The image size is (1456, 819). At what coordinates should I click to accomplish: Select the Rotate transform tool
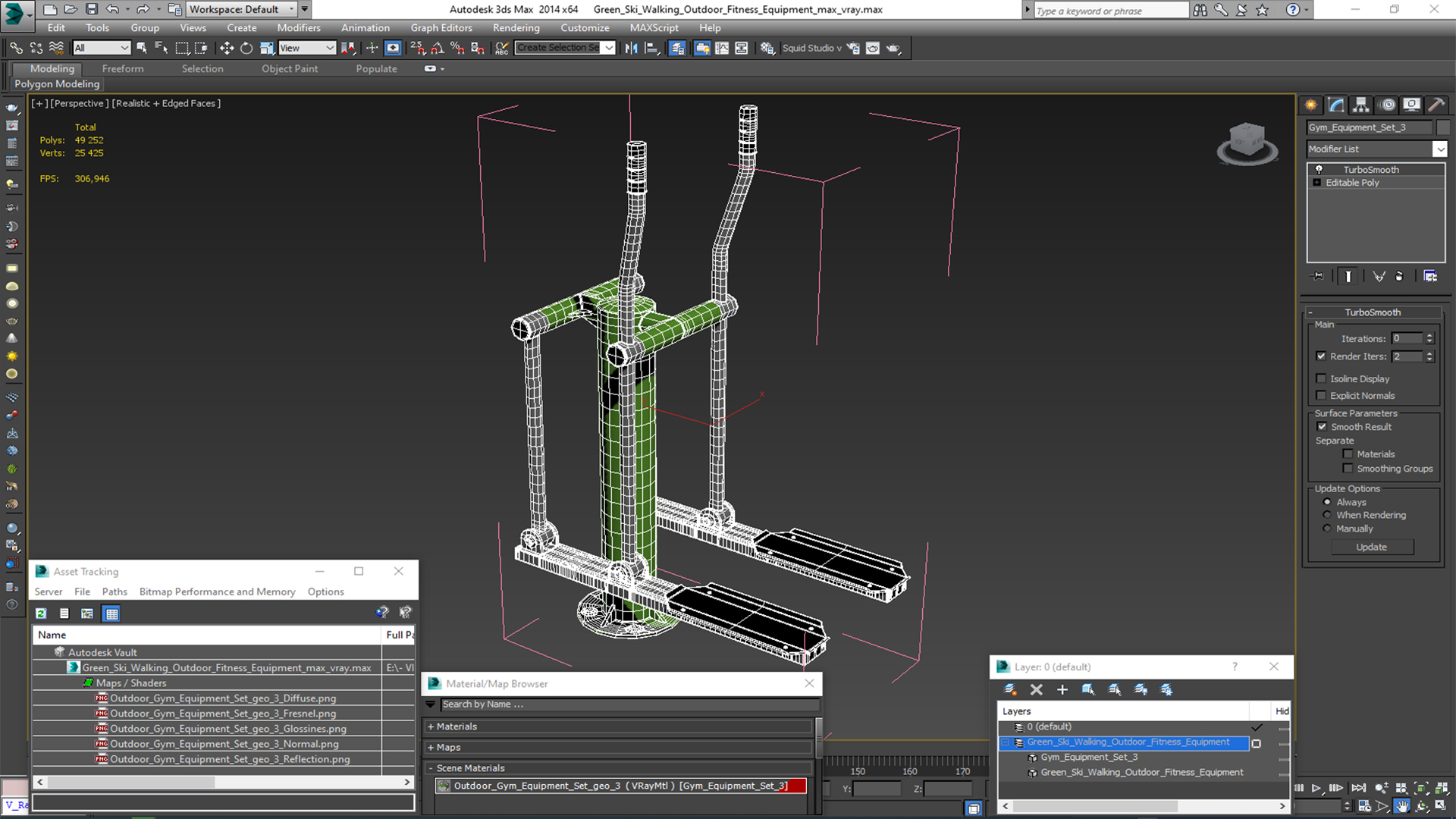coord(246,48)
